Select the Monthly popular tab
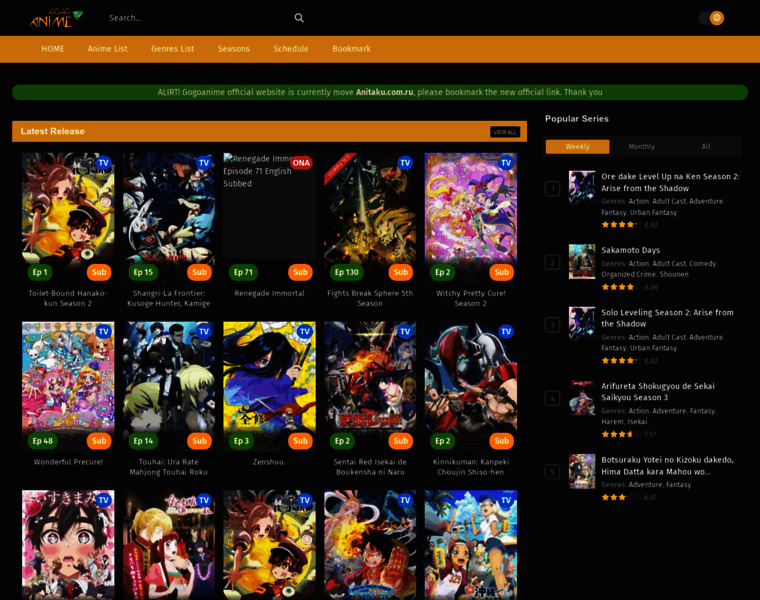Viewport: 760px width, 600px height. pyautogui.click(x=642, y=146)
